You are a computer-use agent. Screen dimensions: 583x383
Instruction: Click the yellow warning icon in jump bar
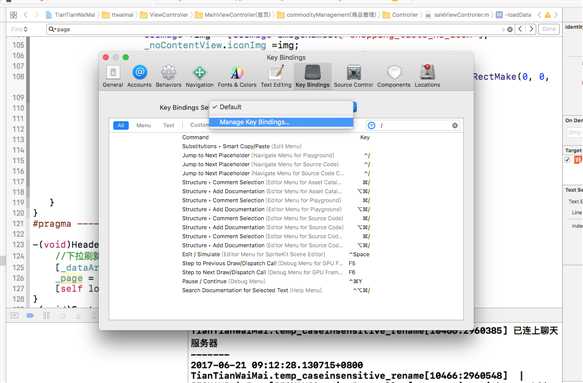click(x=547, y=15)
